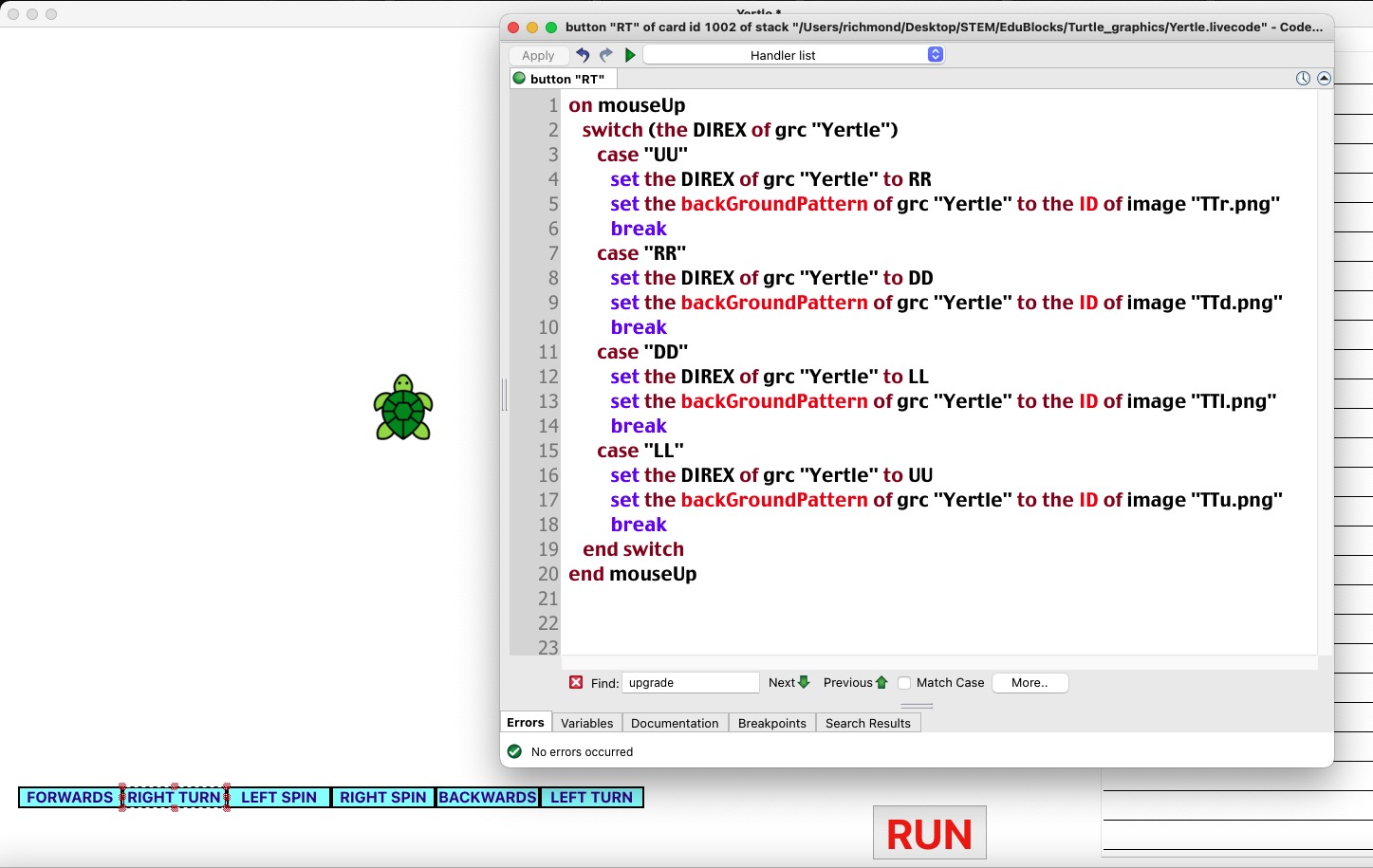
Task: Click the round up-arrow collapse button
Action: pos(1324,79)
